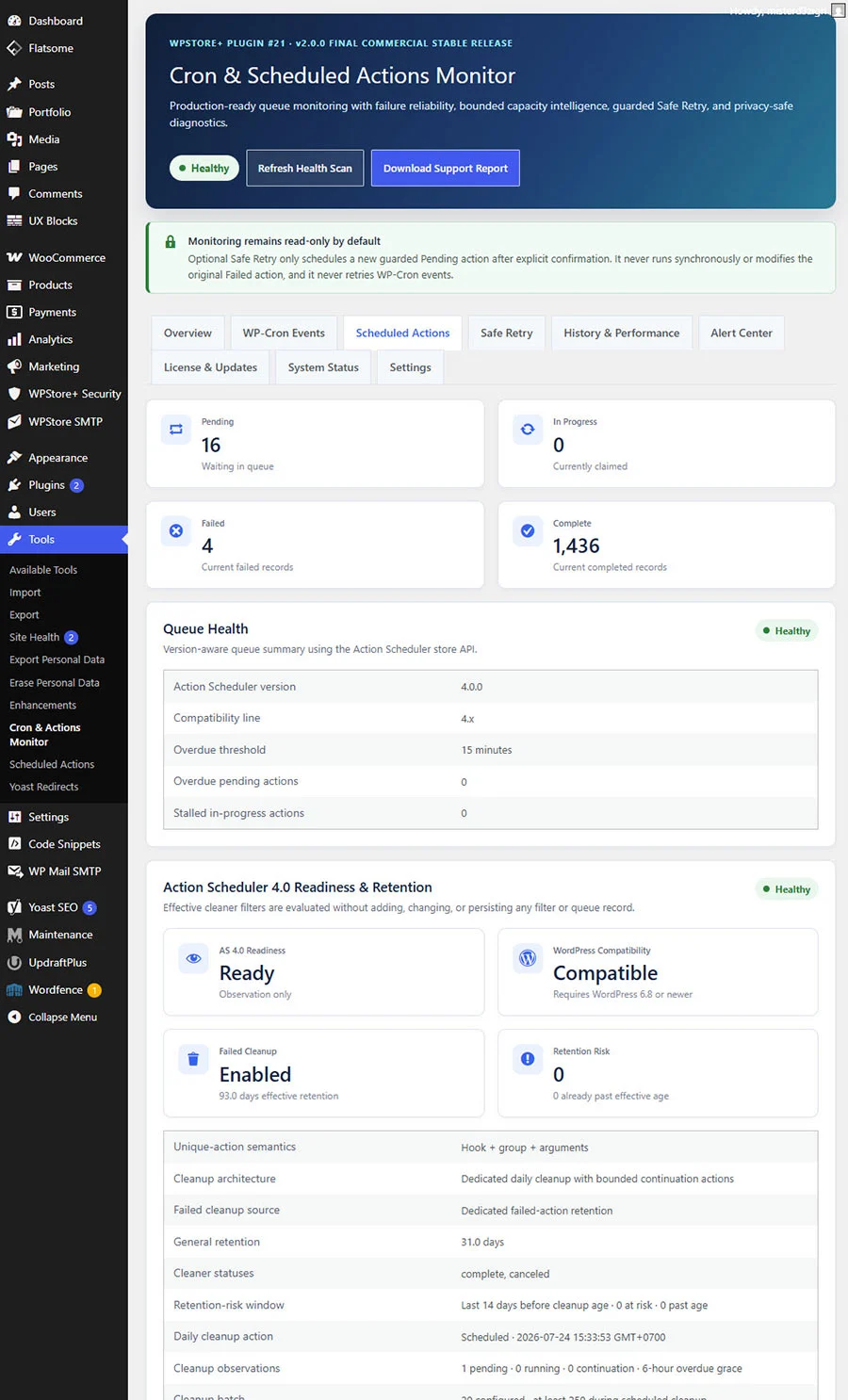This screenshot has height=1400, width=848.
Task: Click the Analytics bar chart icon
Action: (x=14, y=339)
